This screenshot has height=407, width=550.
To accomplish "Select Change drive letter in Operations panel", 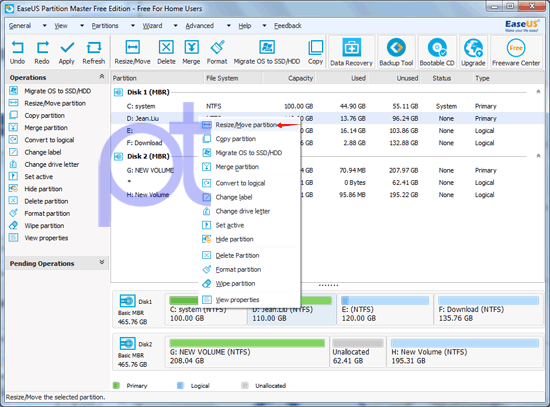I will coord(52,165).
